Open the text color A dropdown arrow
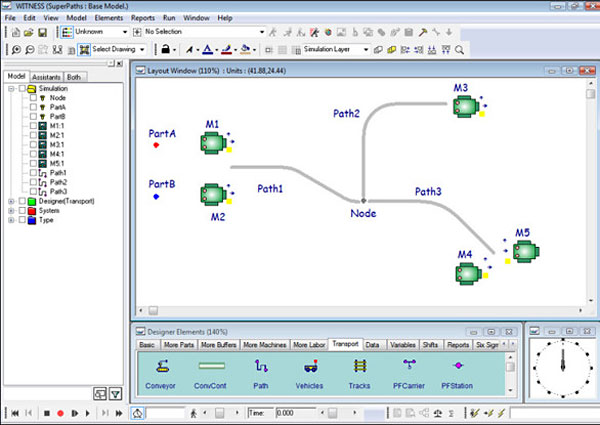The image size is (600, 425). [x=217, y=50]
